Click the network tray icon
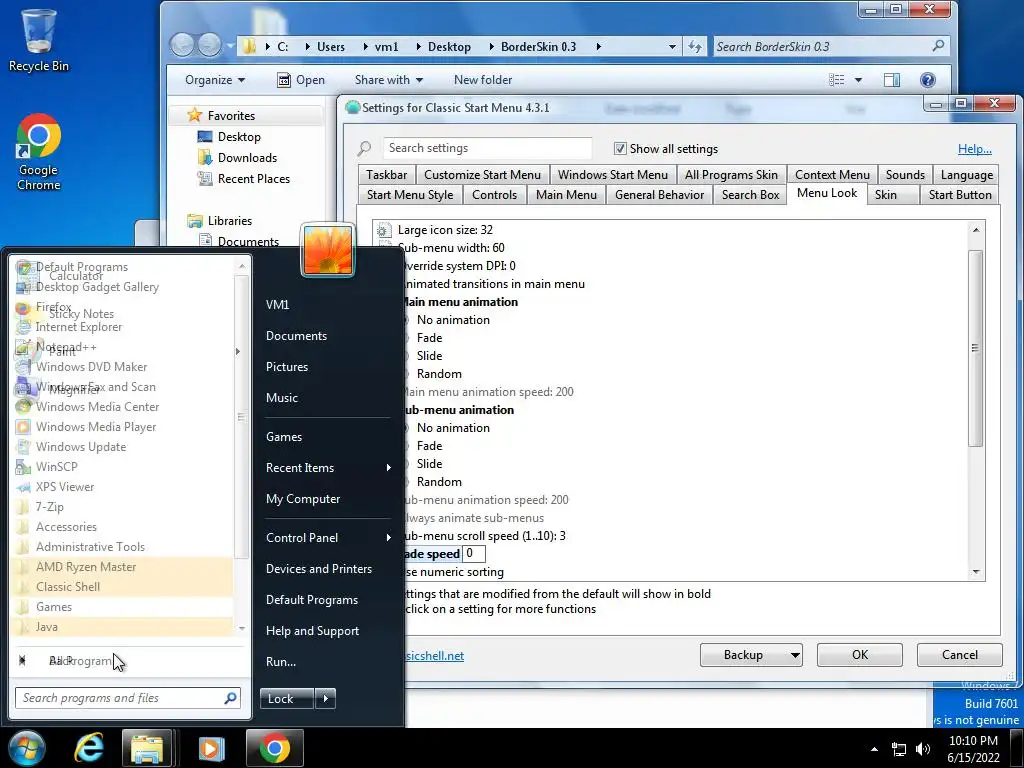The height and width of the screenshot is (768, 1024). tap(899, 749)
